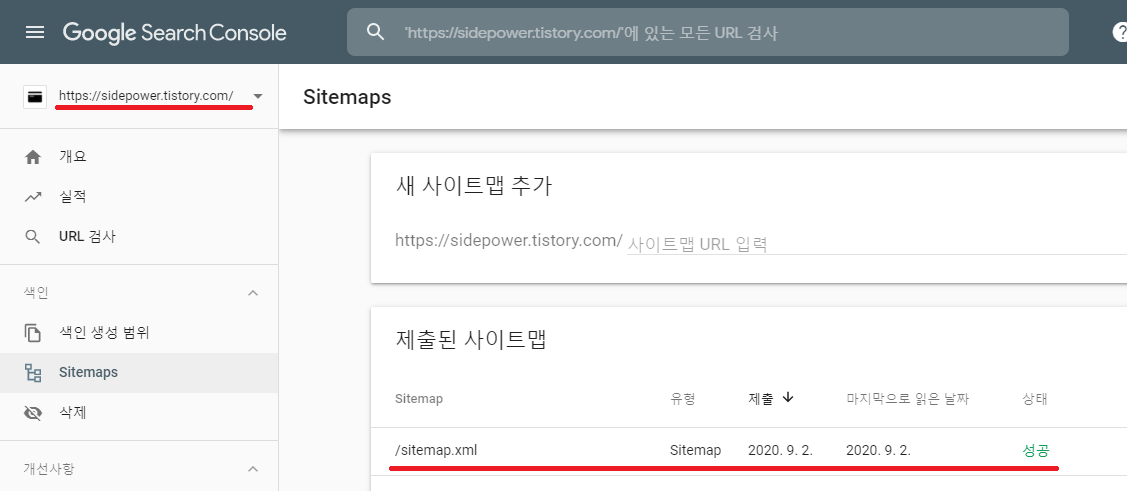
Task: Click the Sitemap type cell in the /sitemap.xml row
Action: 695,451
